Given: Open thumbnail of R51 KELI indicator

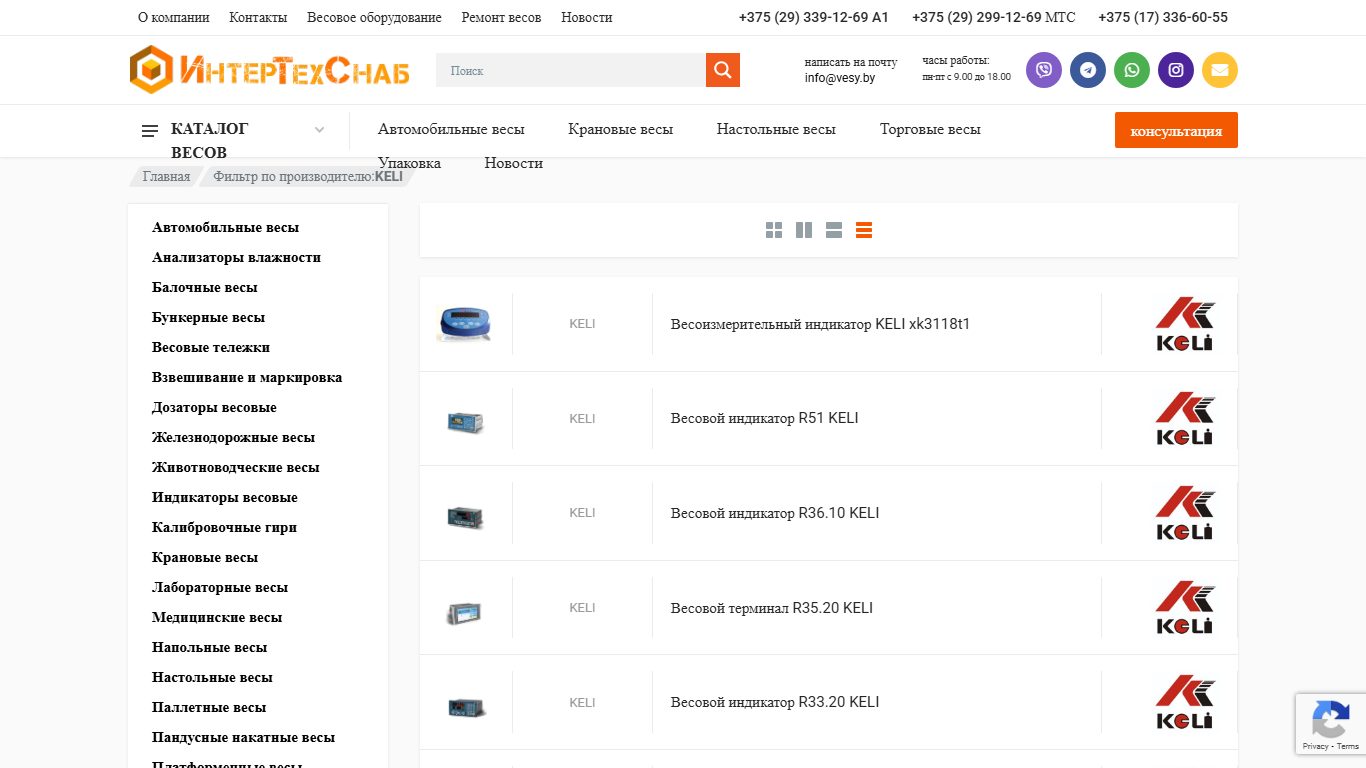Looking at the screenshot, I should pos(465,421).
